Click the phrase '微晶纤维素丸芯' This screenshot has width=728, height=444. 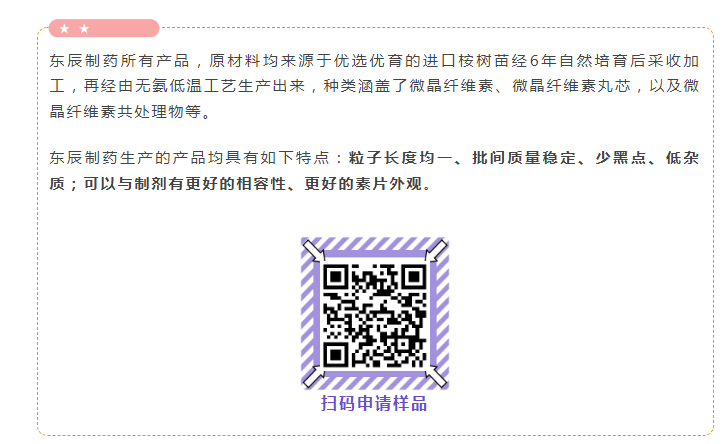point(572,86)
